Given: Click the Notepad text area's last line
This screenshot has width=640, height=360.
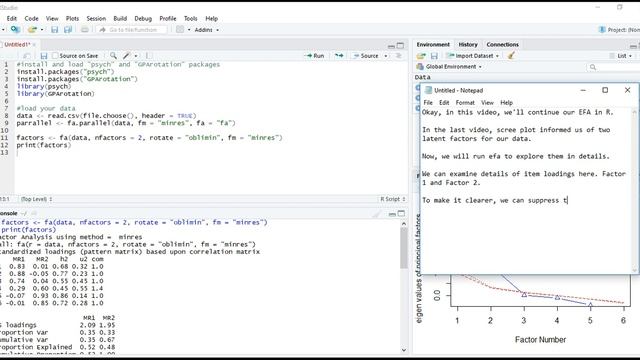Looking at the screenshot, I should coord(495,200).
